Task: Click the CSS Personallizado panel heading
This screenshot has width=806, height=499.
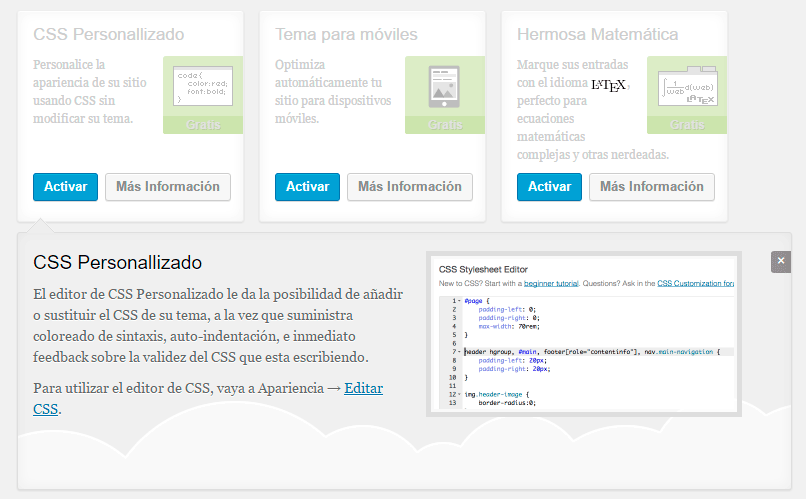Action: pyautogui.click(x=118, y=263)
